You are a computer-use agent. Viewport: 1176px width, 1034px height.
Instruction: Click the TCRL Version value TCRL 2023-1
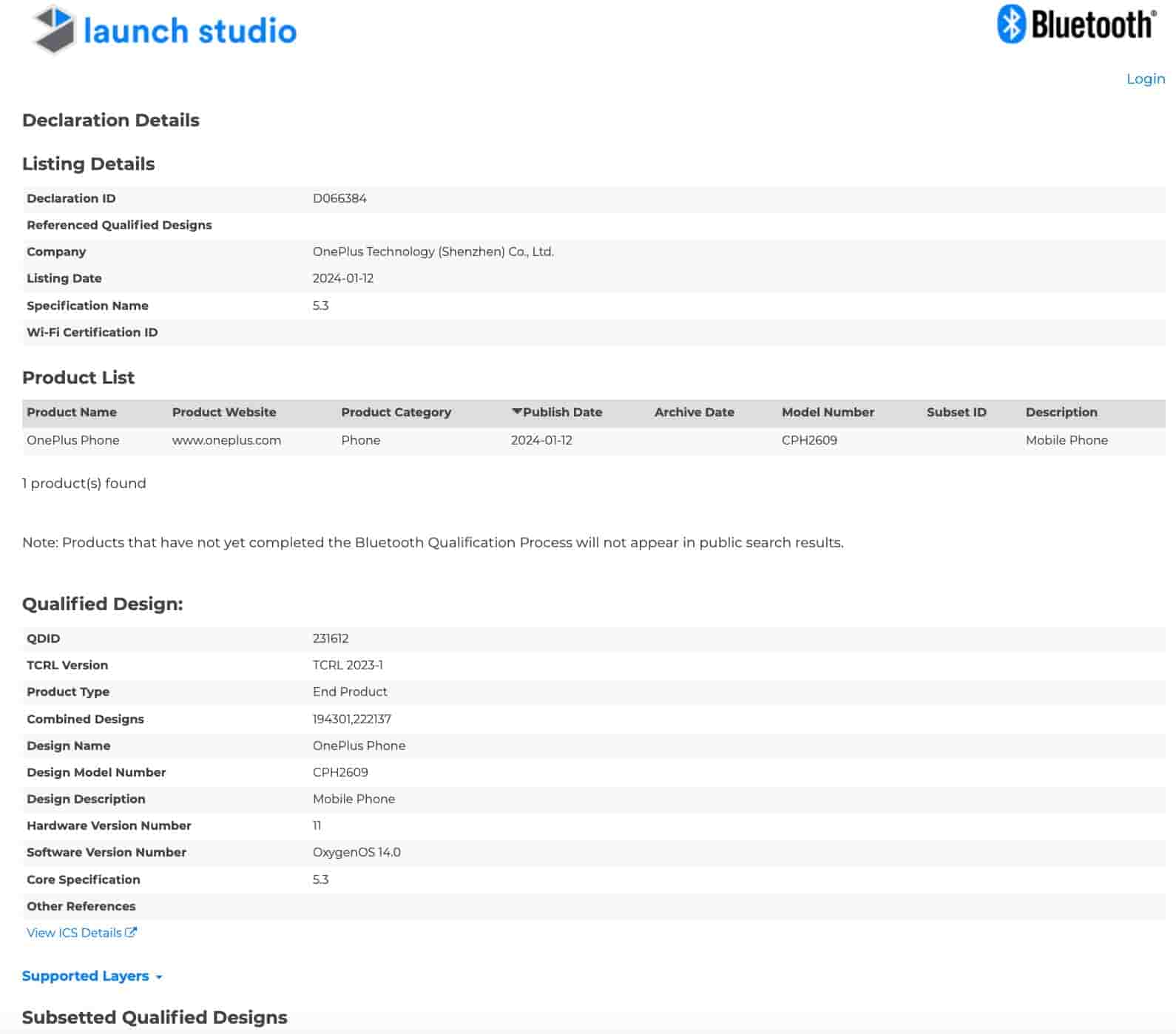tap(348, 665)
